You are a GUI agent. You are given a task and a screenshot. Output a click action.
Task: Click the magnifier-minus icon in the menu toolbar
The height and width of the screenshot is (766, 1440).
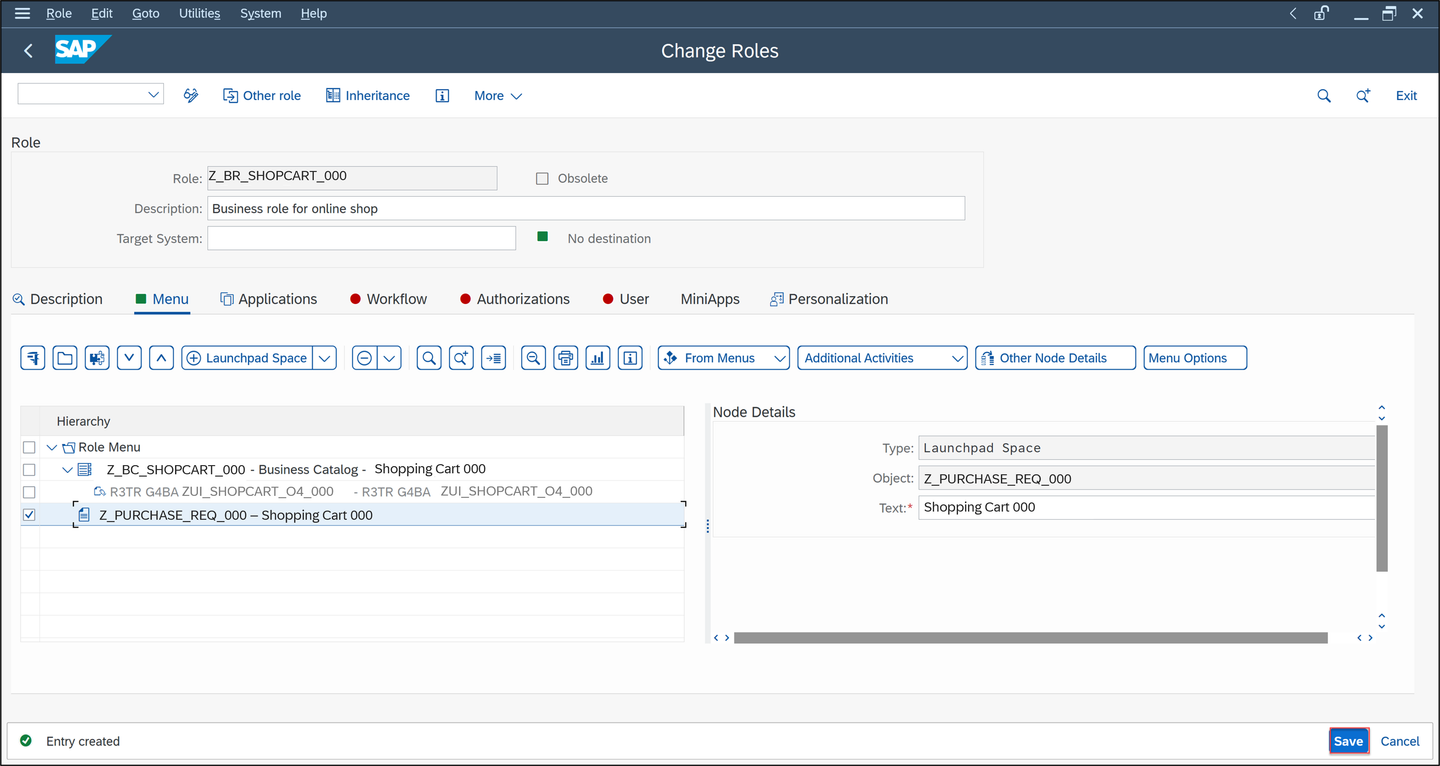point(534,358)
